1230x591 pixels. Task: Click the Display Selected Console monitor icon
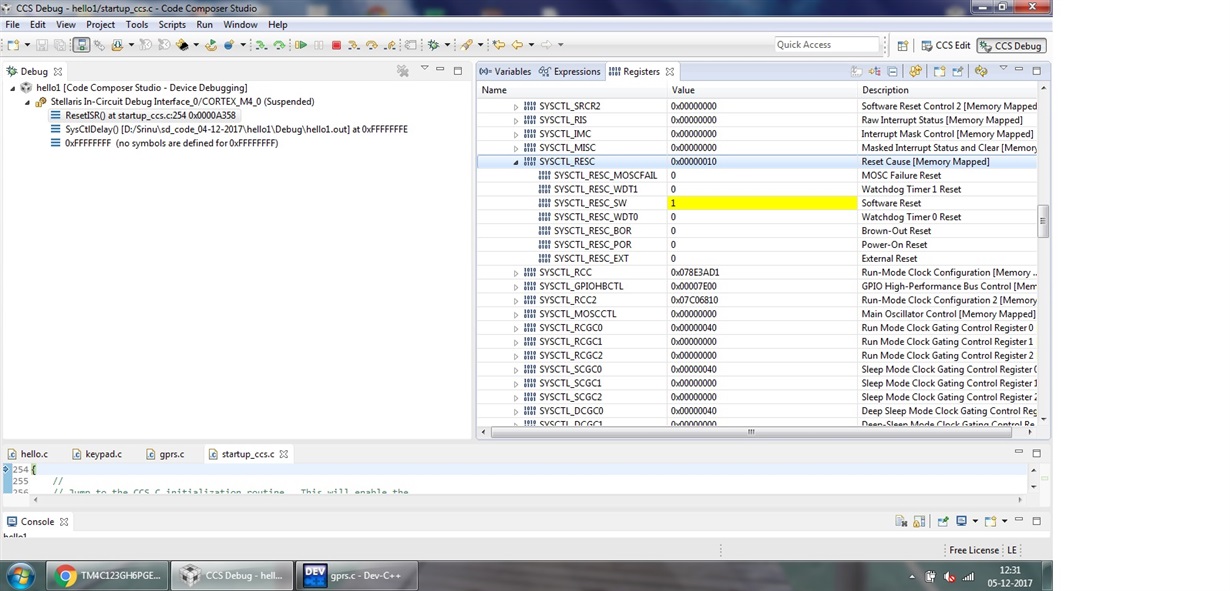pos(961,521)
